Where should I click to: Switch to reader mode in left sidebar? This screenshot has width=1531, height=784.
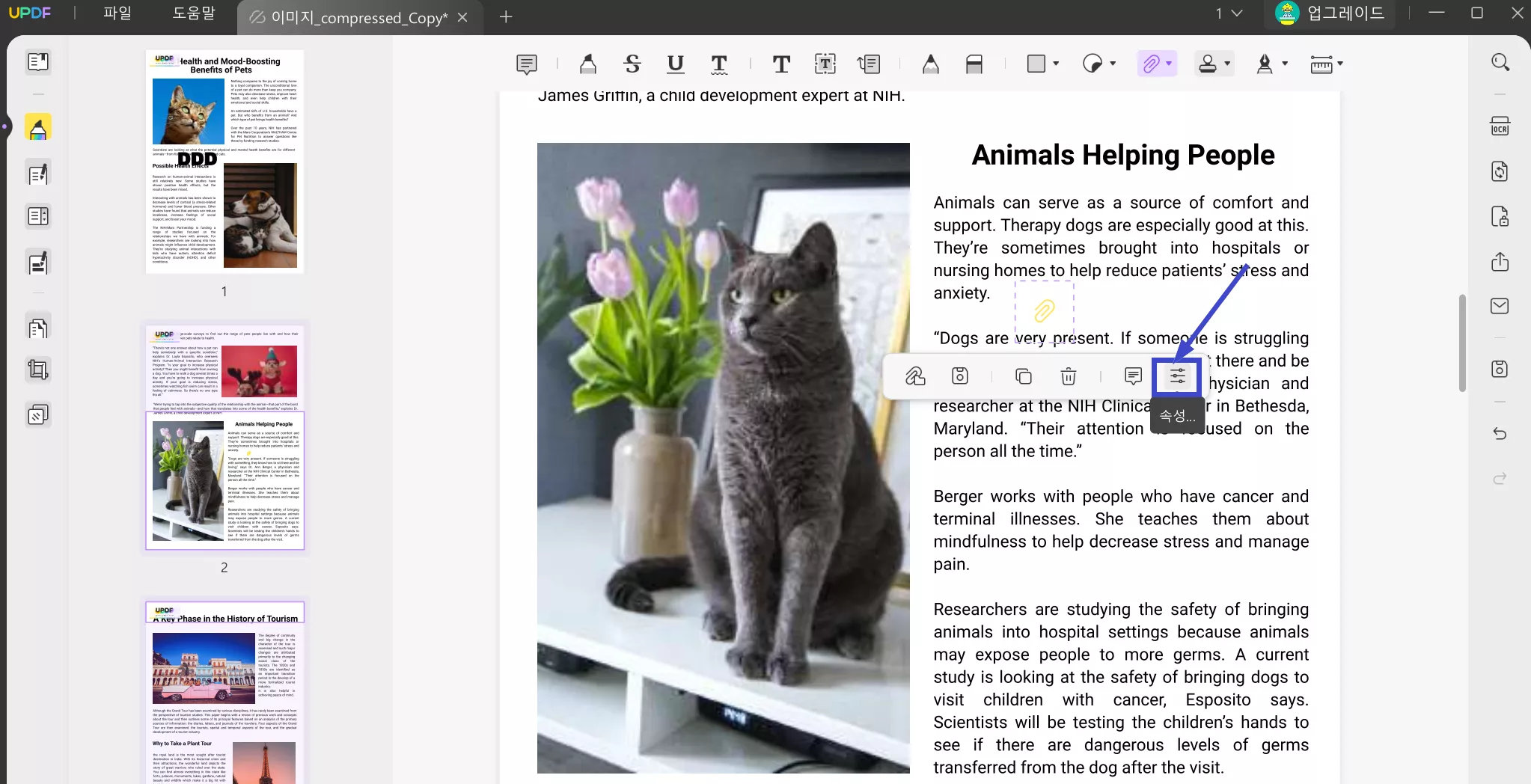click(38, 61)
